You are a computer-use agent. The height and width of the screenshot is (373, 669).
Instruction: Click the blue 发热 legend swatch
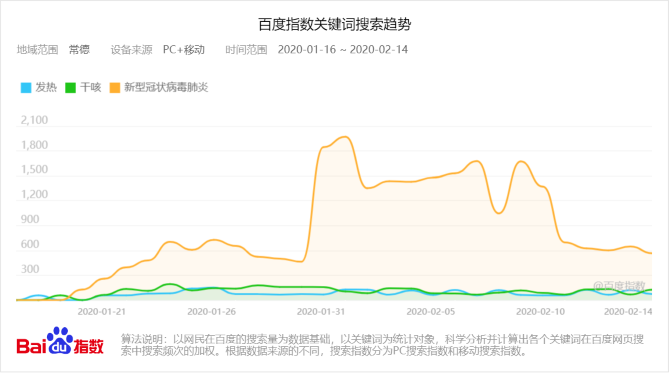pos(26,88)
